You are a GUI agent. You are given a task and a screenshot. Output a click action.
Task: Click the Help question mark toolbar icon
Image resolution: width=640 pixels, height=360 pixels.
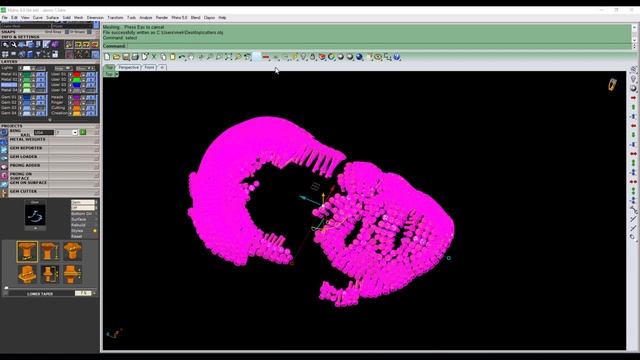(x=397, y=57)
